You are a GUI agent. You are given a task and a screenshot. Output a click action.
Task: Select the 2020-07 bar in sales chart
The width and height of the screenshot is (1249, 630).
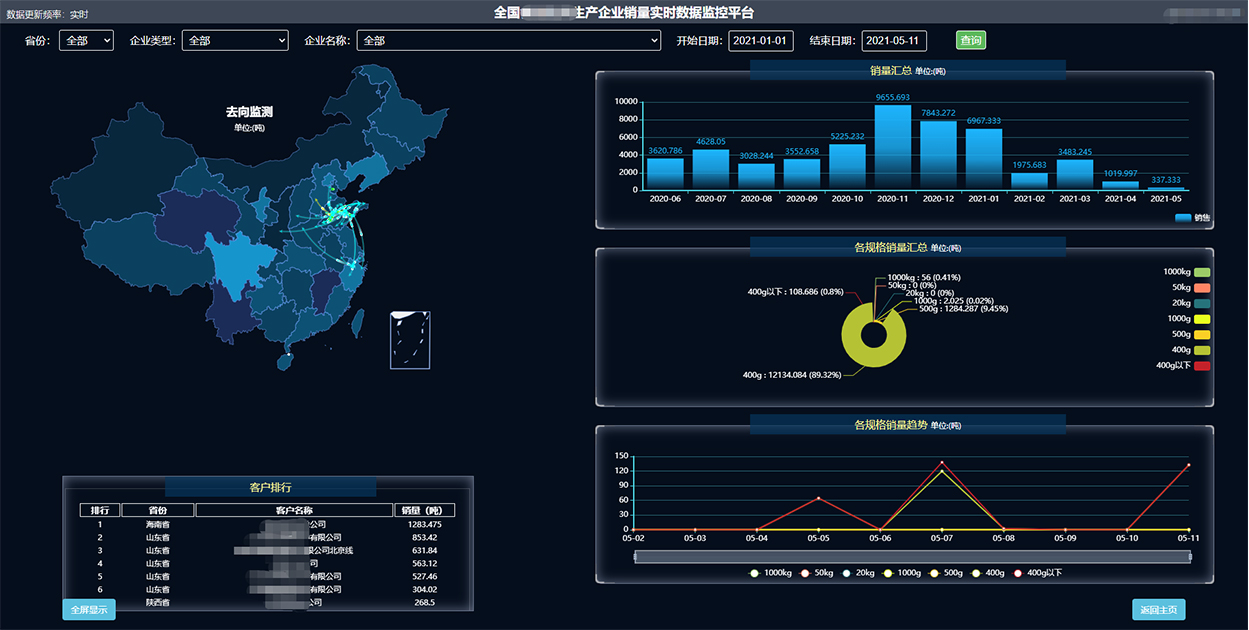click(711, 170)
